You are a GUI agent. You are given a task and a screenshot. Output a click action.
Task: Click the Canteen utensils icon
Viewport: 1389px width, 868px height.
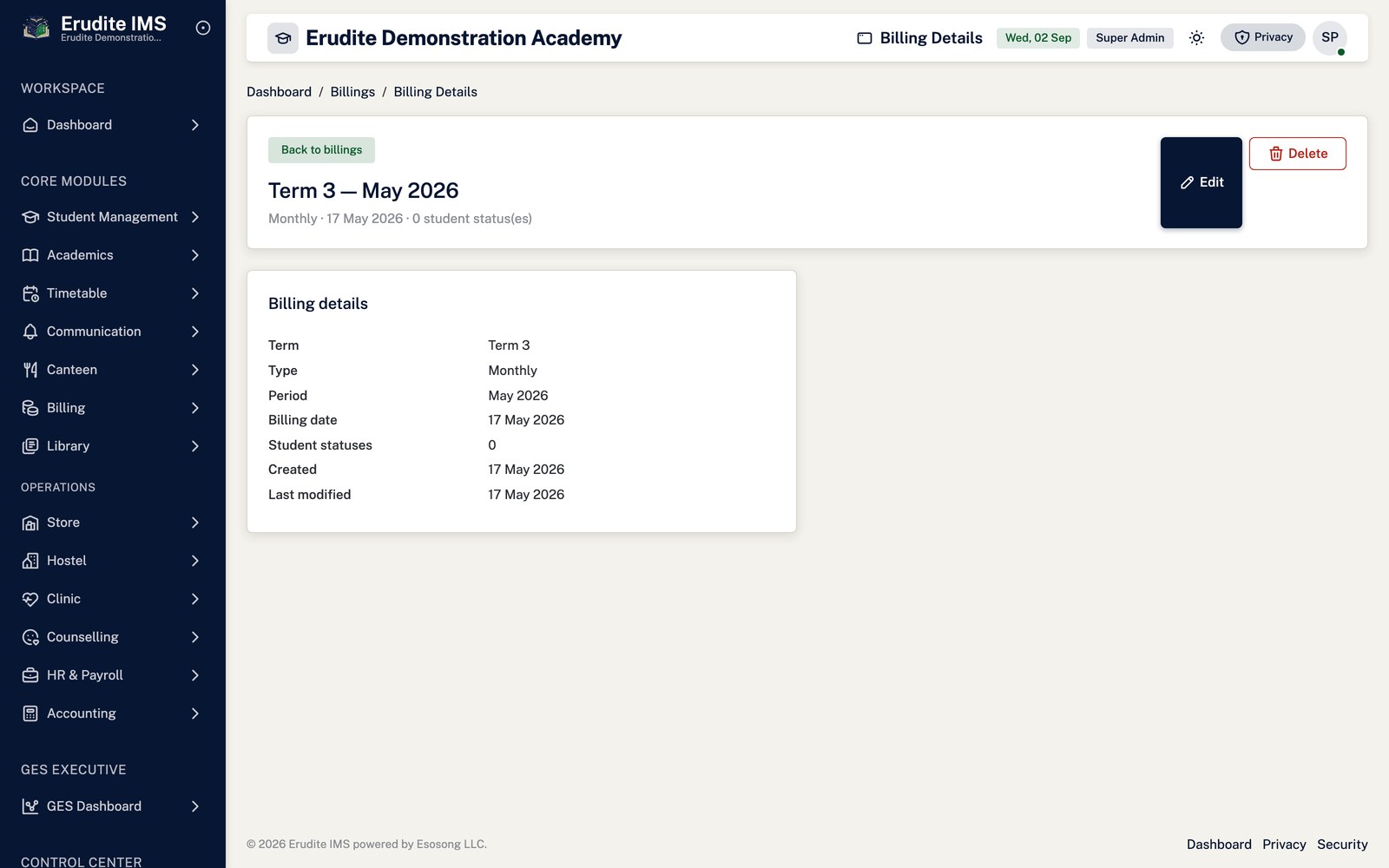coord(30,370)
